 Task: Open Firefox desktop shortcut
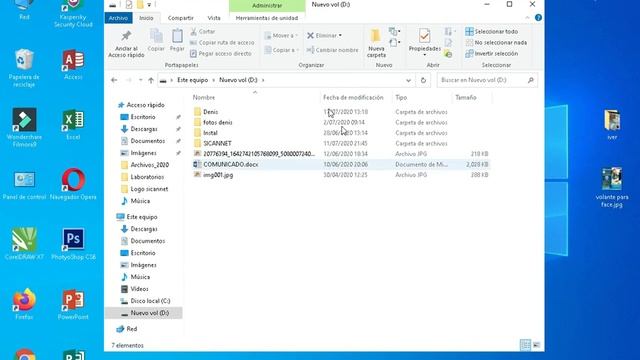[24, 304]
